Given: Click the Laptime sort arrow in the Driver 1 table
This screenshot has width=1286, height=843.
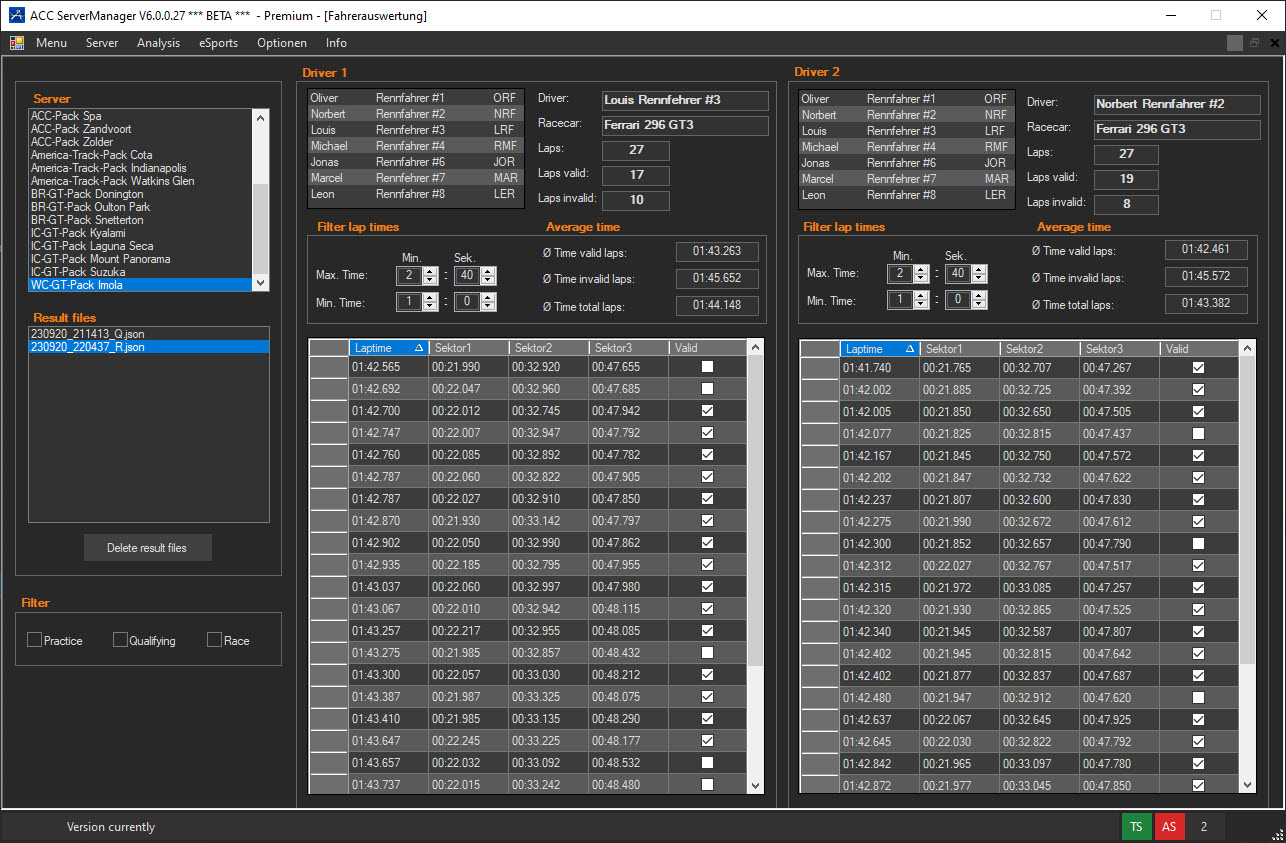Looking at the screenshot, I should [419, 348].
